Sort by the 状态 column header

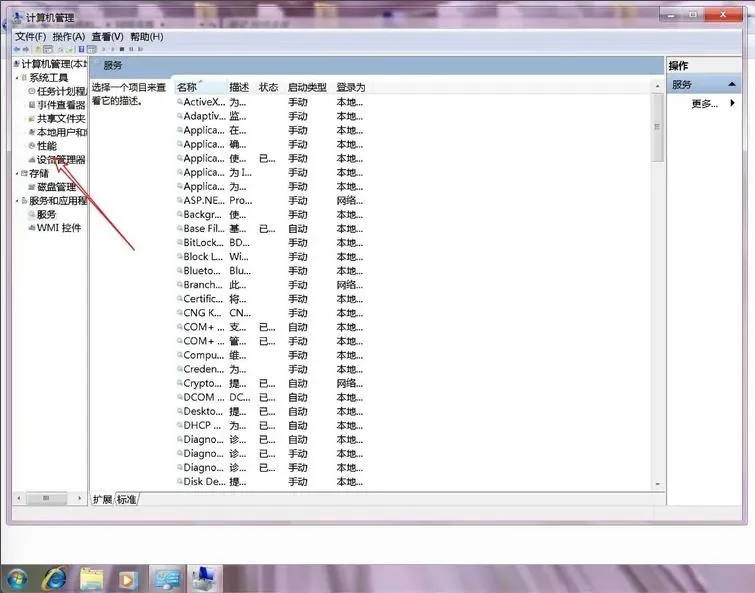tap(269, 87)
